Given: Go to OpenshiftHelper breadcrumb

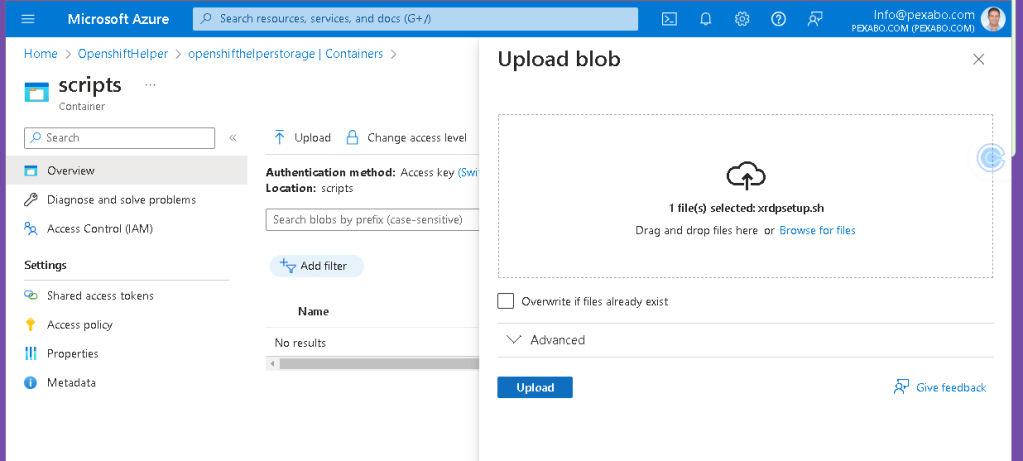Looking at the screenshot, I should (123, 54).
